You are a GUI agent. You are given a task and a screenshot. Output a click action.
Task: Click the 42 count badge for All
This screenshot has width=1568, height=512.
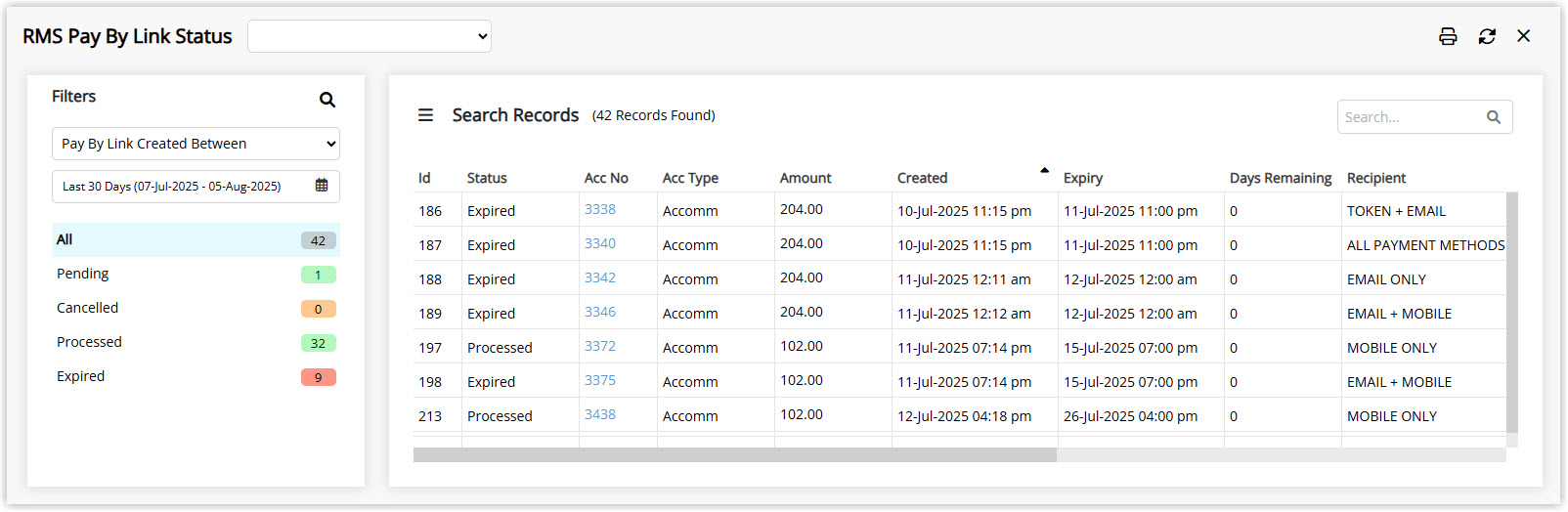click(x=319, y=240)
